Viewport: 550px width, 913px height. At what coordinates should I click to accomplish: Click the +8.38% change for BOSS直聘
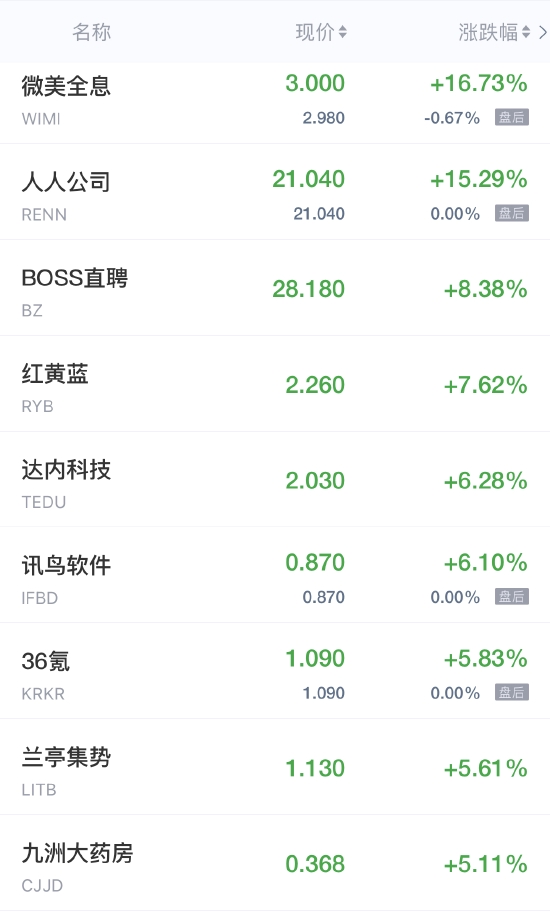[x=485, y=289]
